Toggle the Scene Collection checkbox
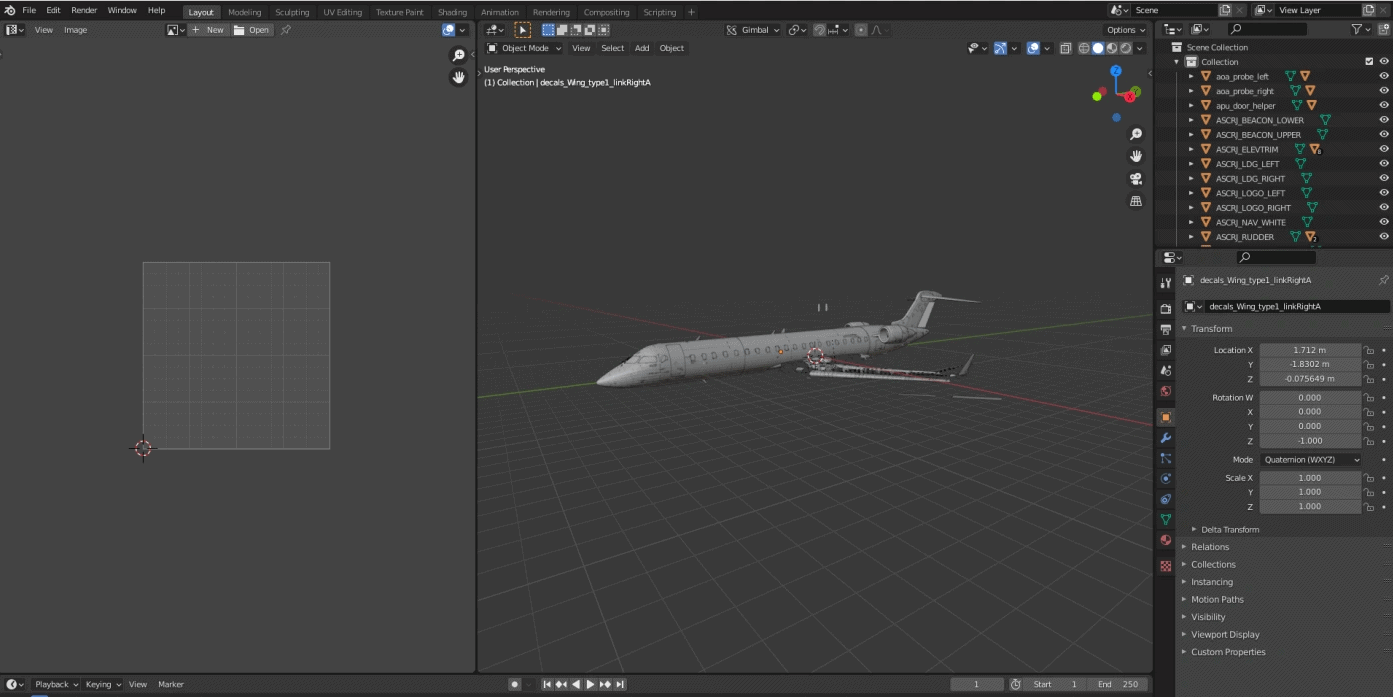Image resolution: width=1393 pixels, height=697 pixels. [x=1368, y=61]
